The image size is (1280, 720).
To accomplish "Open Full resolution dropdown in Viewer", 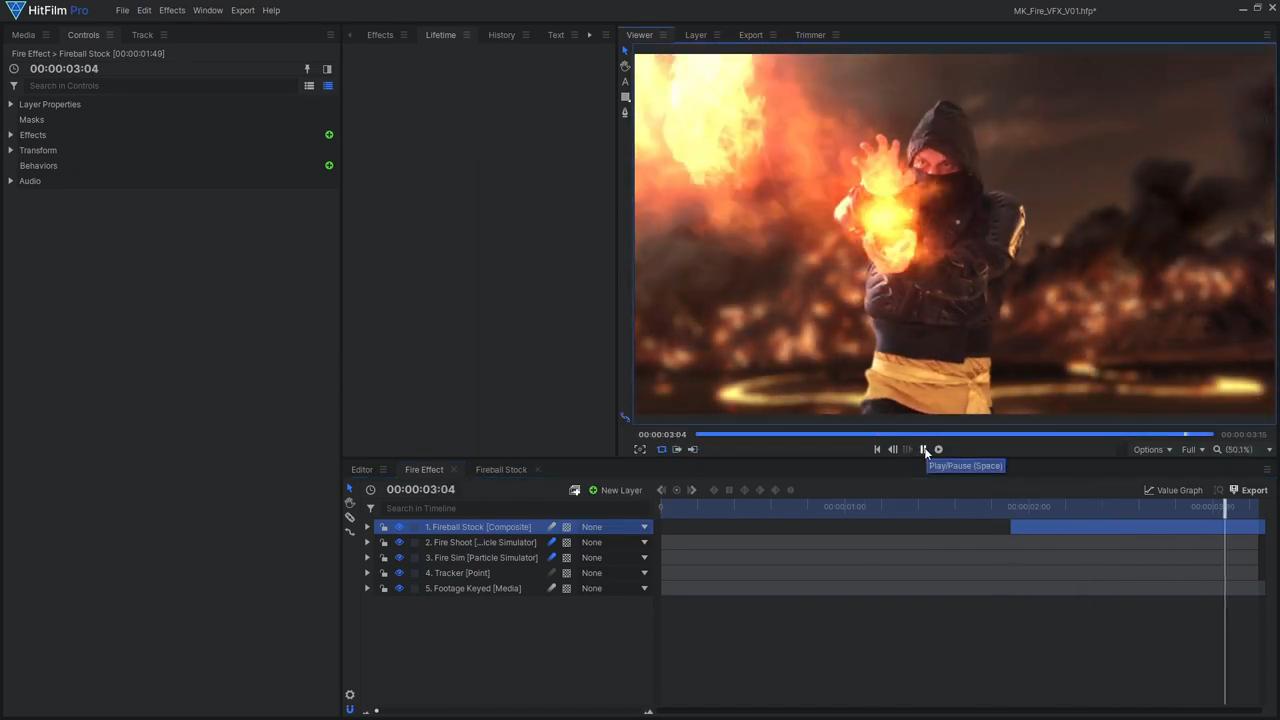I will [1193, 450].
